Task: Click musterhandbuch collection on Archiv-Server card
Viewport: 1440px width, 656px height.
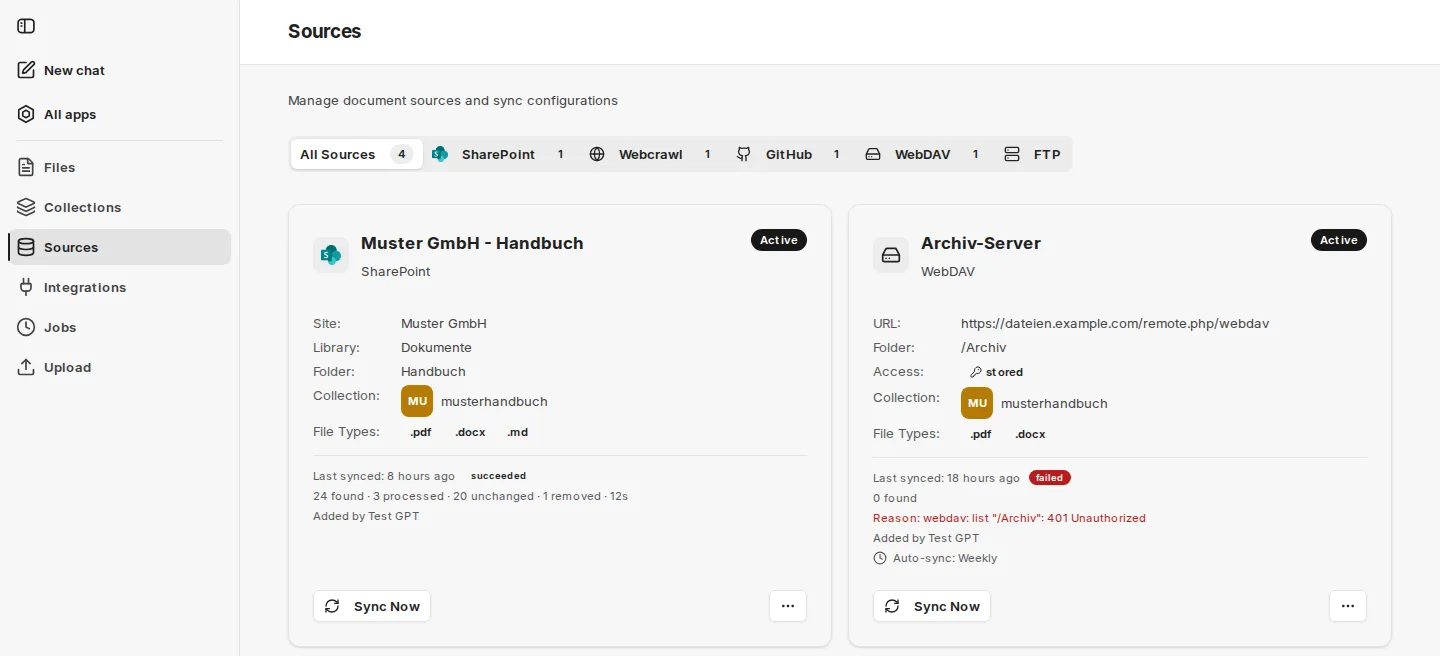Action: (1054, 403)
